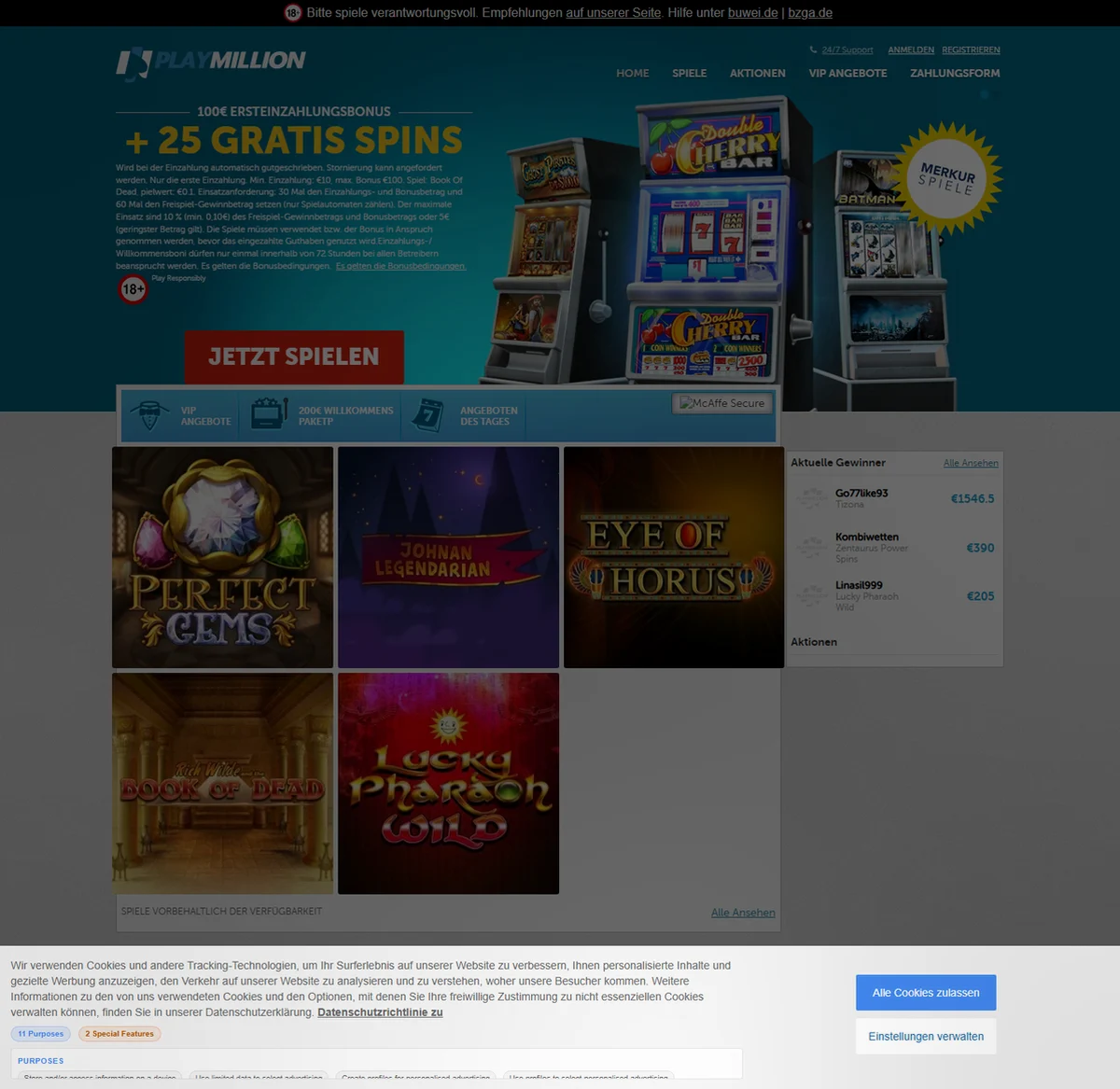This screenshot has height=1089, width=1120.
Task: Click the 24/7 Support link
Action: (x=847, y=50)
